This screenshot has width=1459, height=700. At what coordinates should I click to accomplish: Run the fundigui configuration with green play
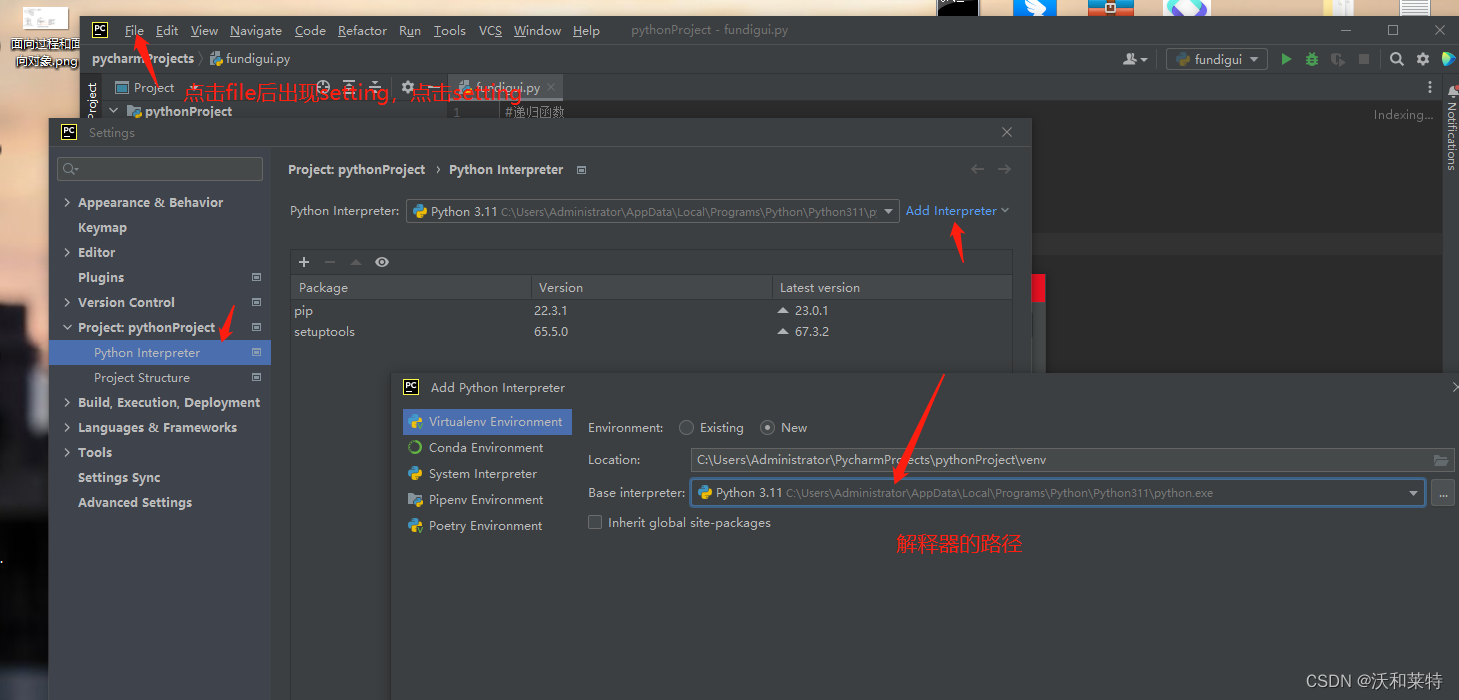(x=1286, y=59)
